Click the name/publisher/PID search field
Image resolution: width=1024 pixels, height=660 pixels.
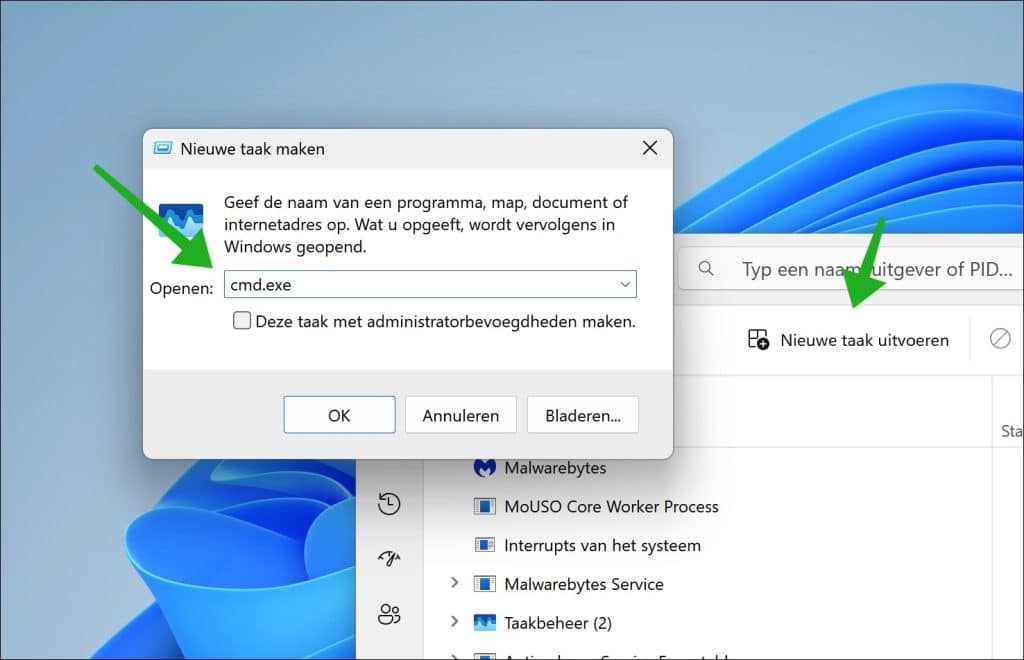pyautogui.click(x=860, y=268)
